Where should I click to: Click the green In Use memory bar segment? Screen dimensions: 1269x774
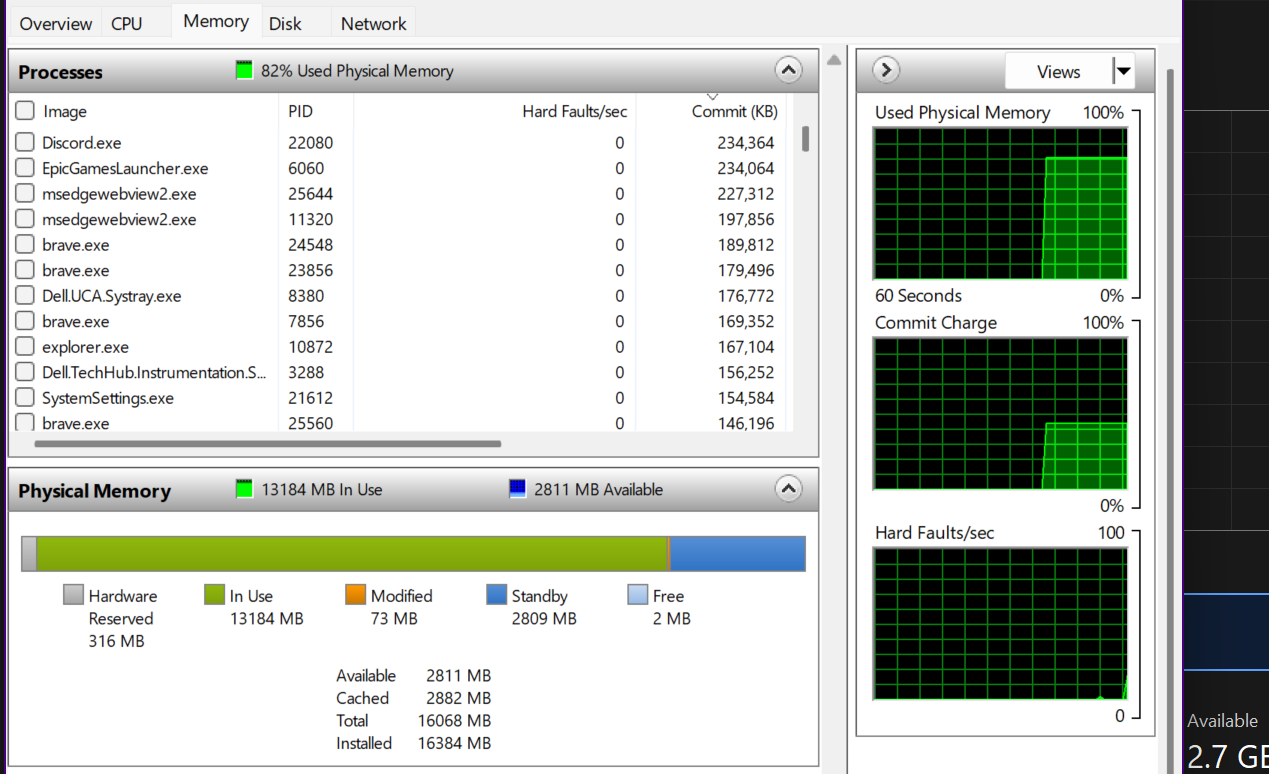point(352,554)
